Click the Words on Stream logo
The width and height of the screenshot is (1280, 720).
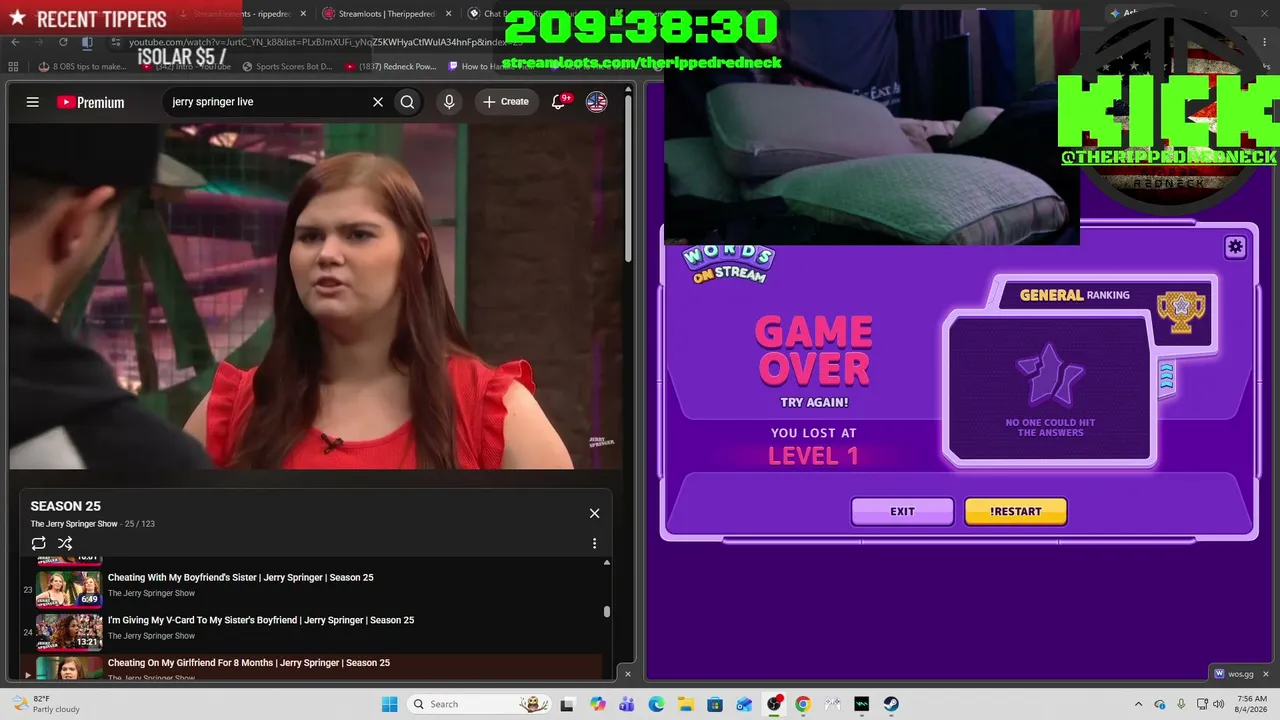point(728,263)
